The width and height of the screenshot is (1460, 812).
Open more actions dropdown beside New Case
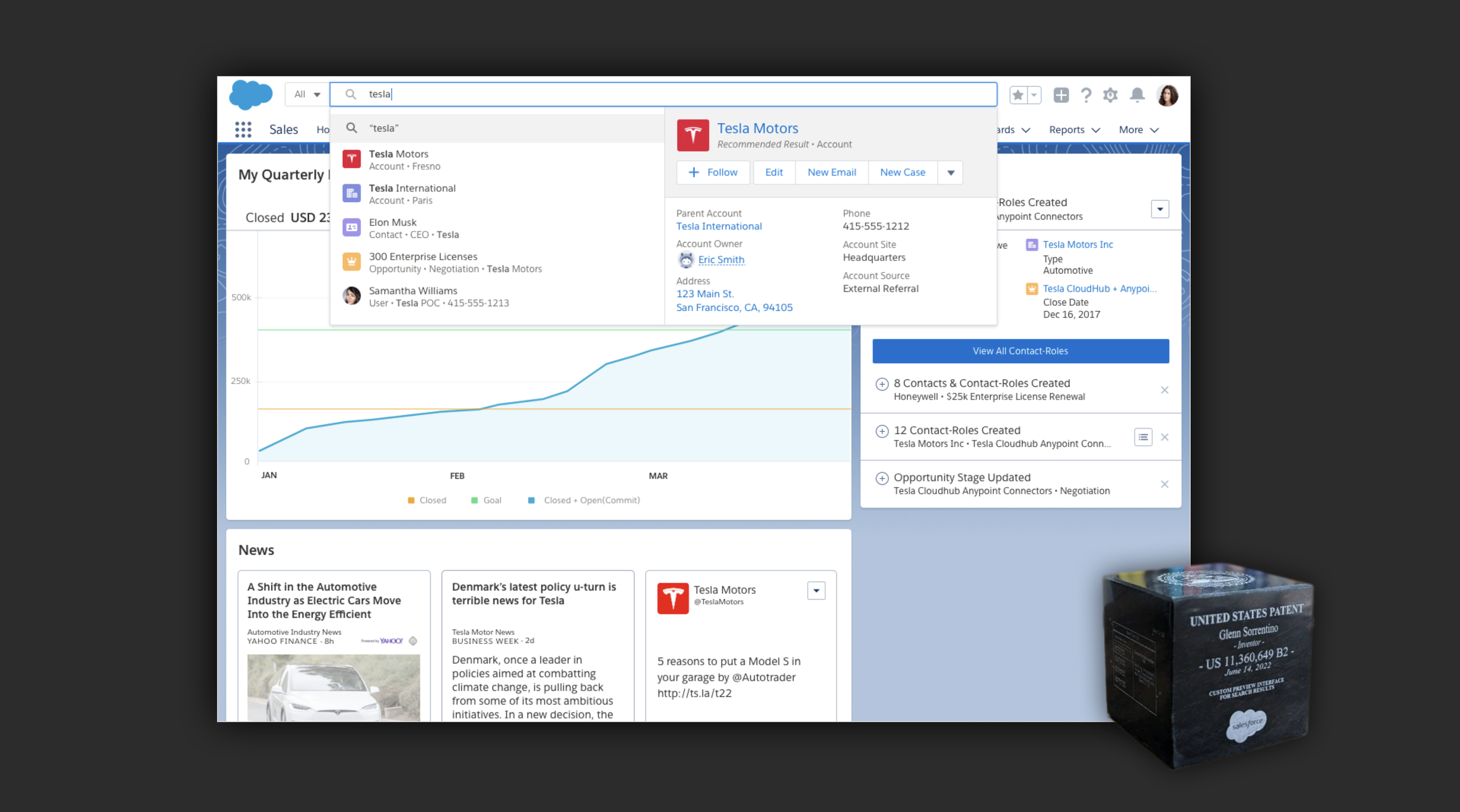(951, 172)
